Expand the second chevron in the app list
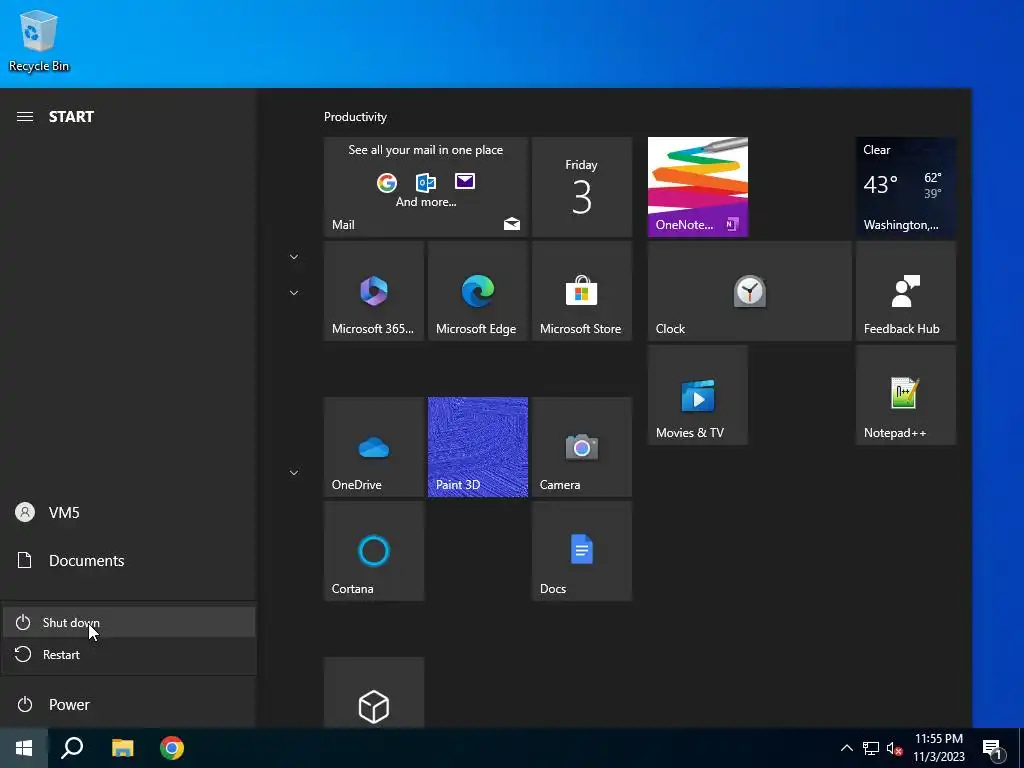This screenshot has width=1024, height=768. click(x=294, y=293)
